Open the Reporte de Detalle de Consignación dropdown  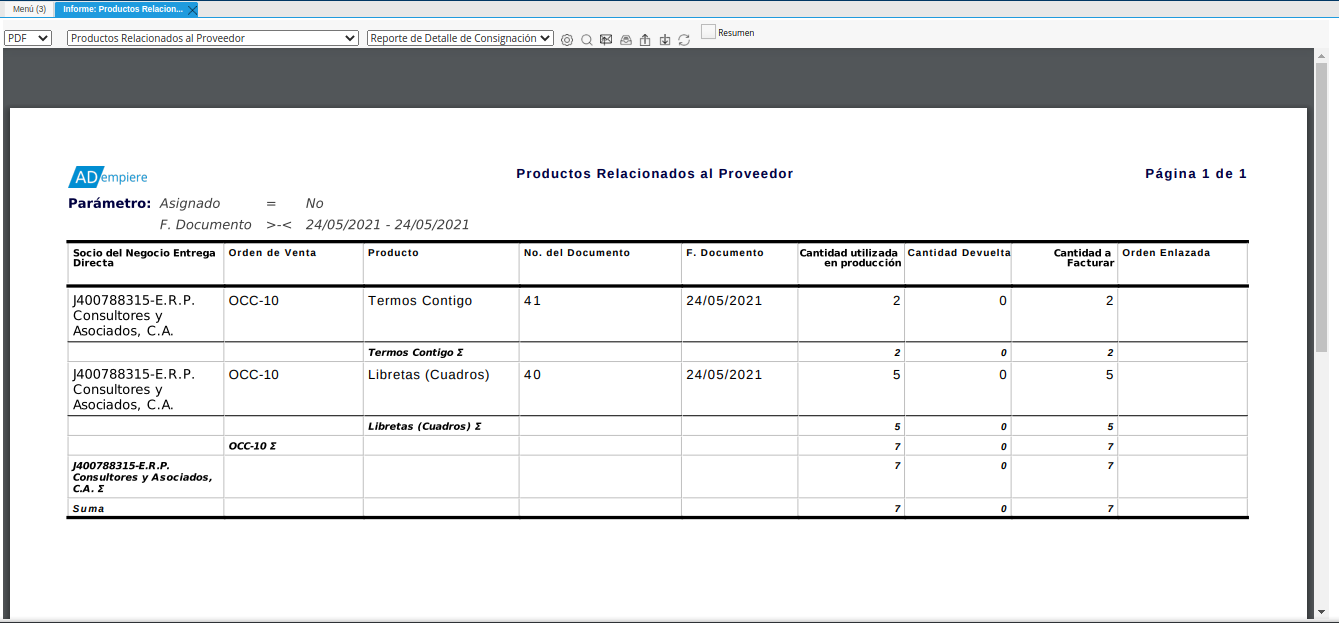pyautogui.click(x=459, y=37)
